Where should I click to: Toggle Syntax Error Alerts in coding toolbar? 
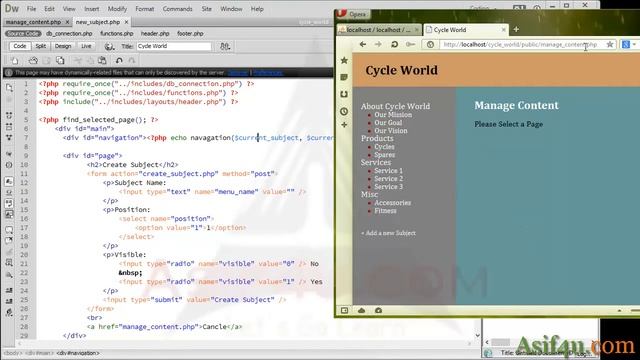click(9, 214)
